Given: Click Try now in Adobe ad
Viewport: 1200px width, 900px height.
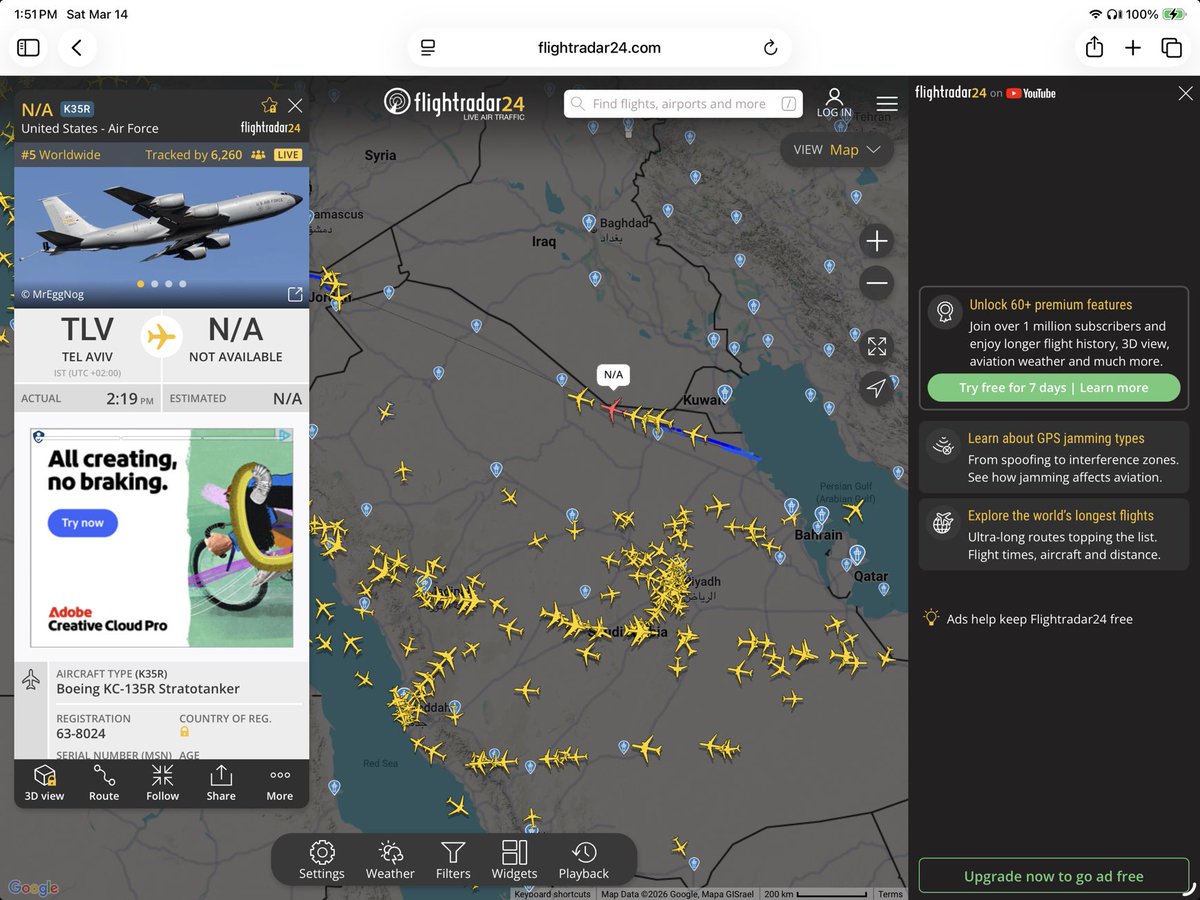Looking at the screenshot, I should [x=83, y=523].
